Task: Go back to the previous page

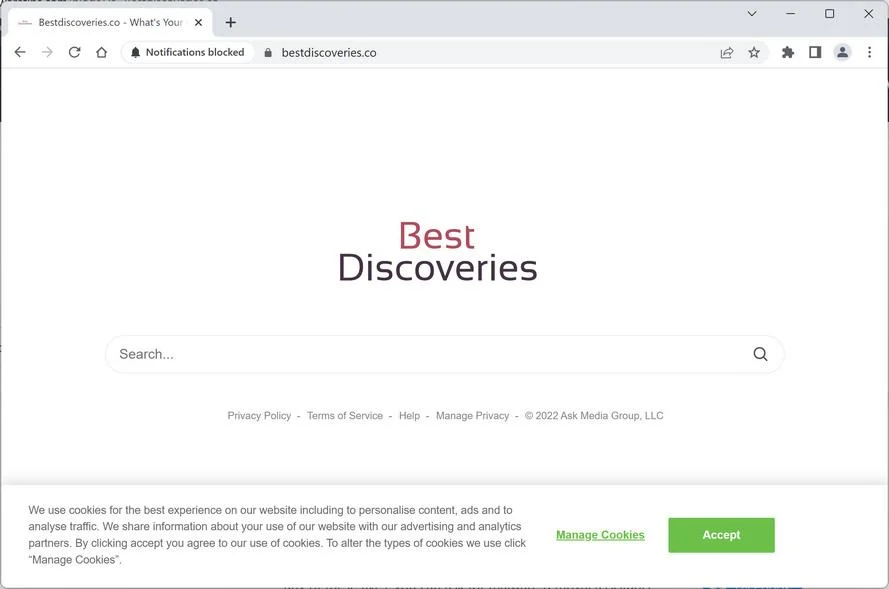Action: coord(20,52)
